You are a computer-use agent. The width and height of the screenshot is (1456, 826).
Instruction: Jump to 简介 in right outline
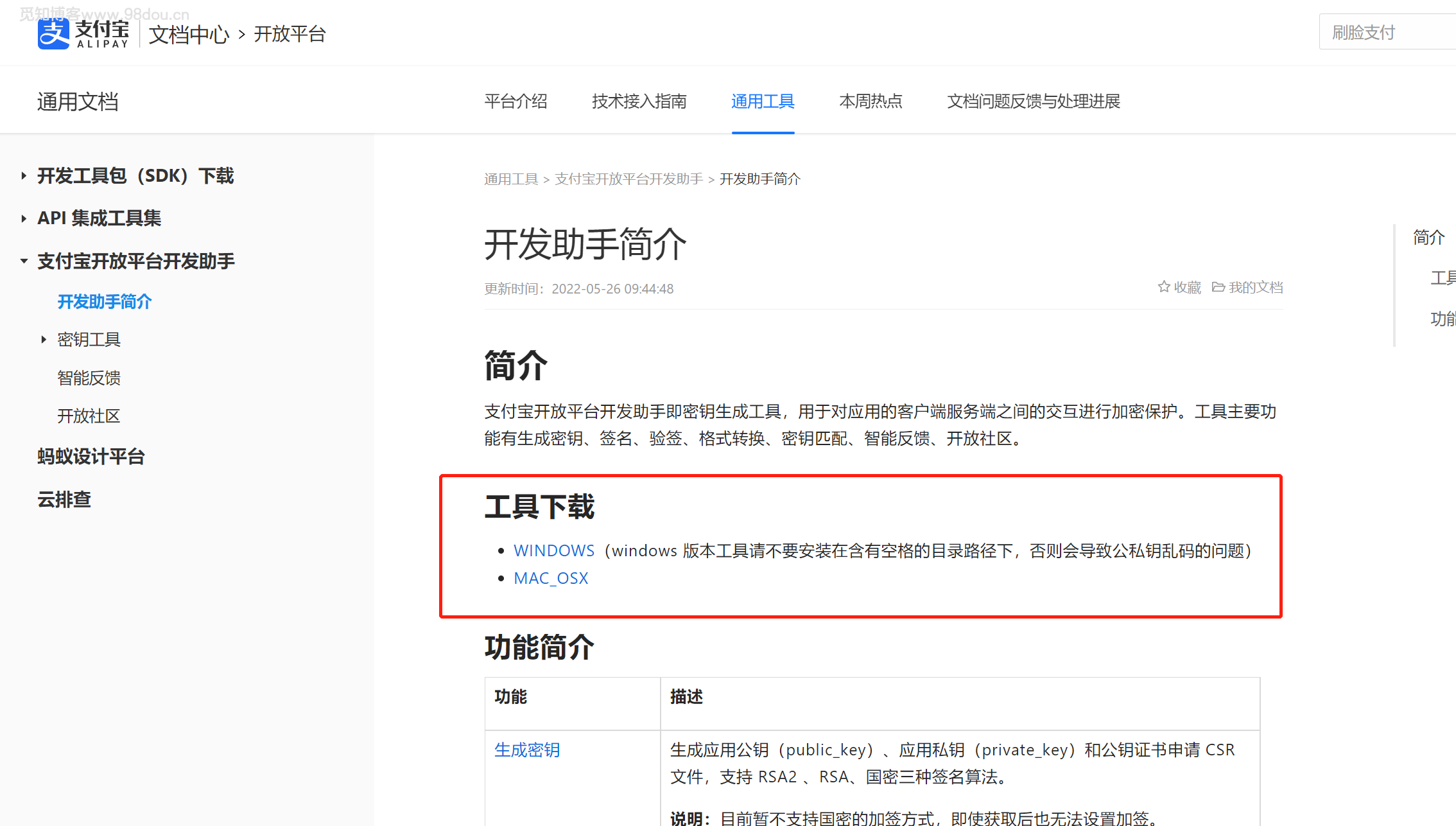click(1428, 237)
